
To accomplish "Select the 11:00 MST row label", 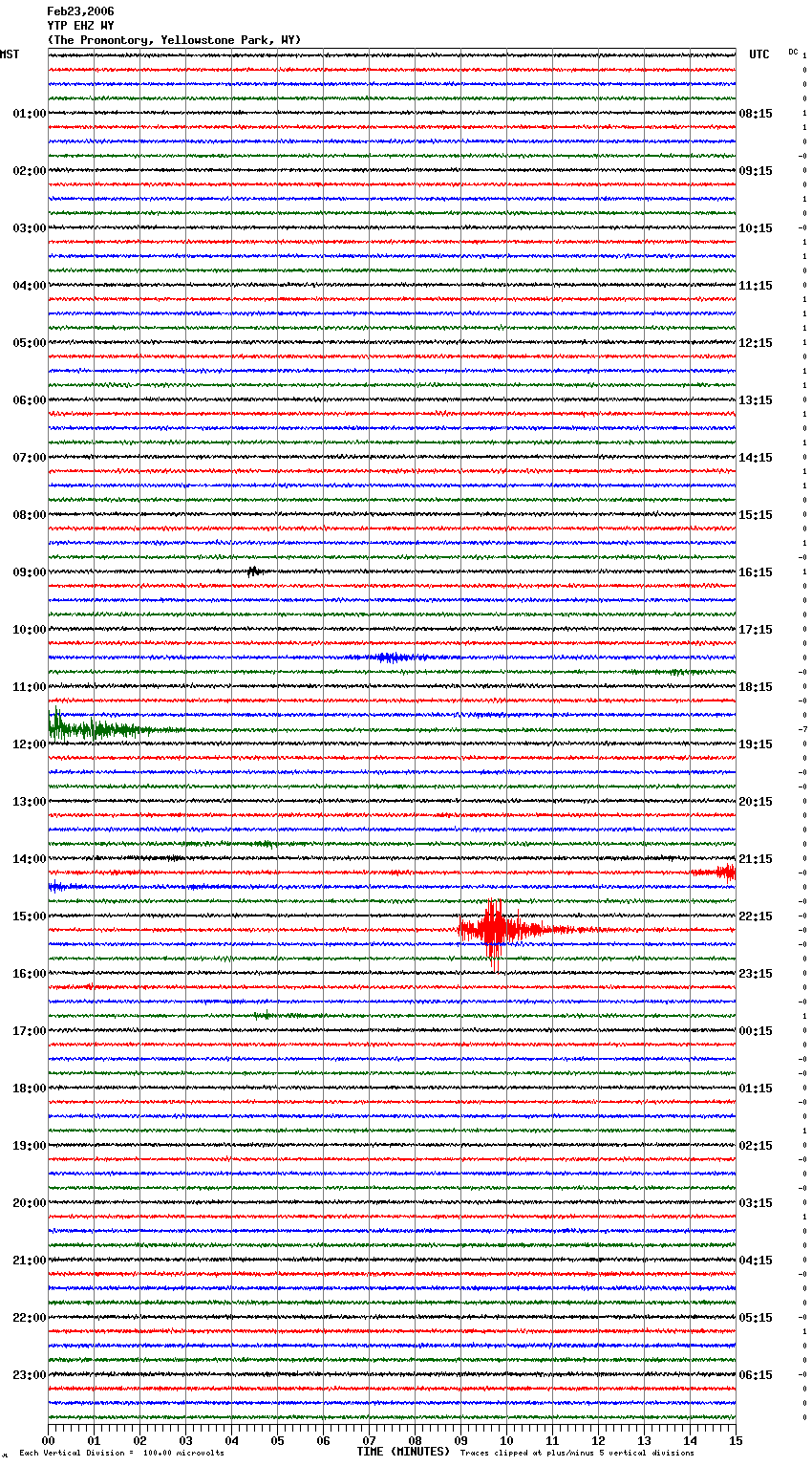I will tap(29, 687).
